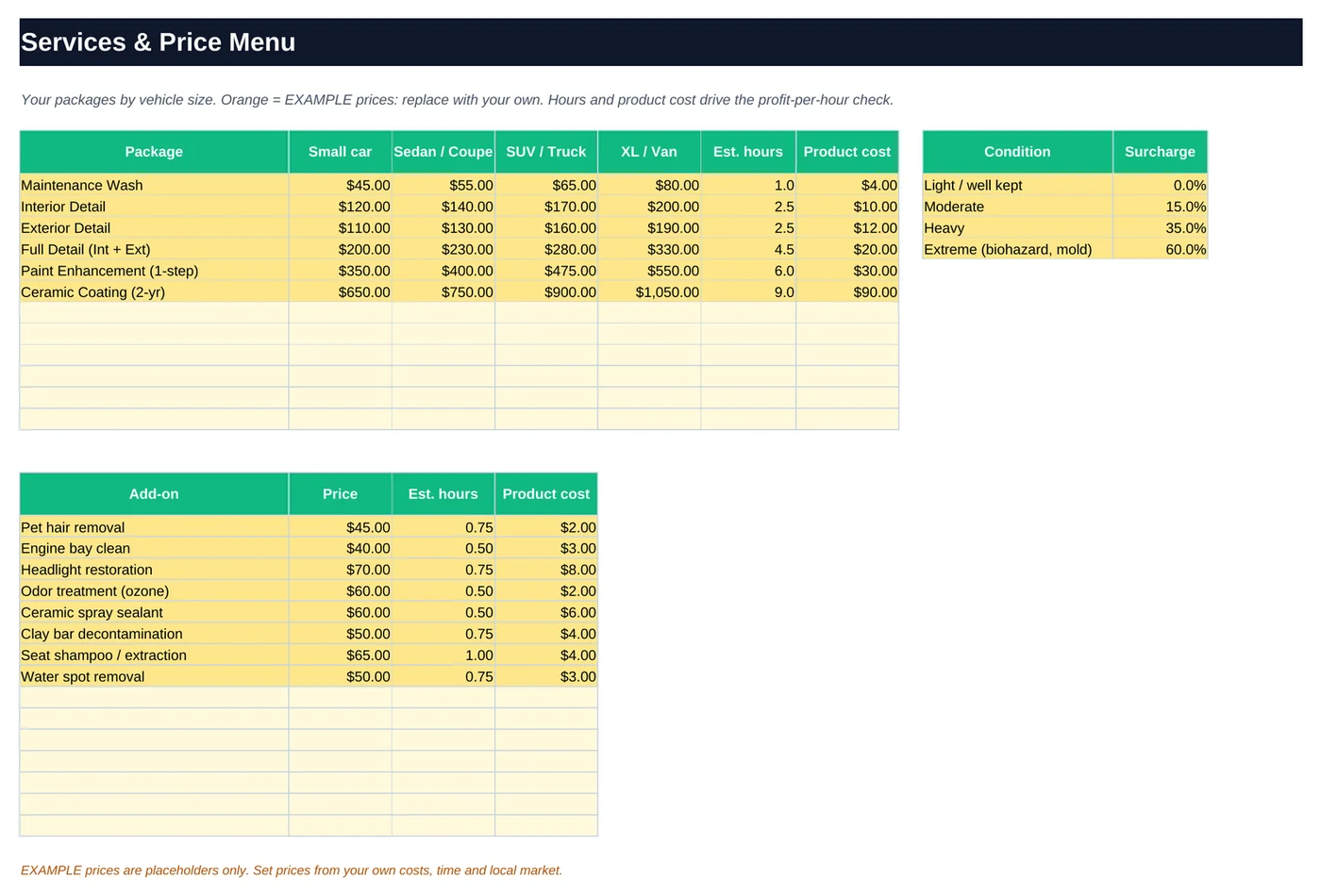Click Headlight restoration price $70.00
Image resolution: width=1321 pixels, height=896 pixels.
pos(340,570)
